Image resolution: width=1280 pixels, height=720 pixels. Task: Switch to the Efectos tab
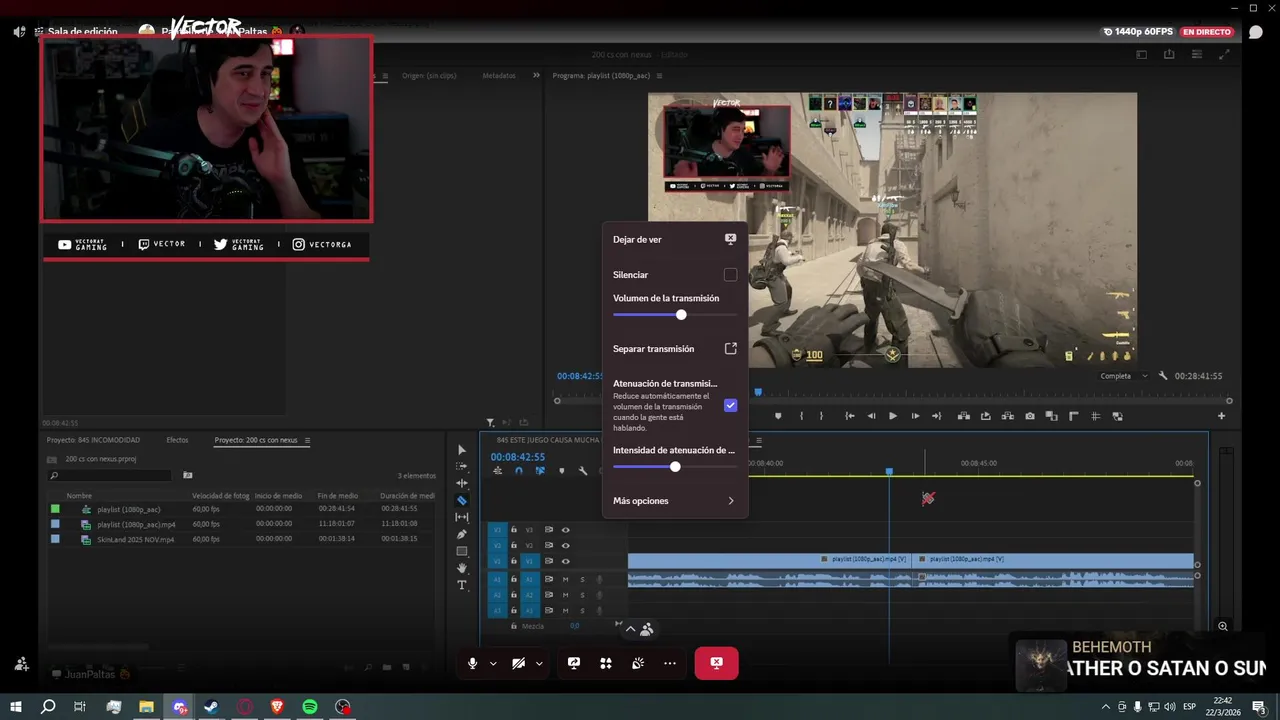(177, 440)
